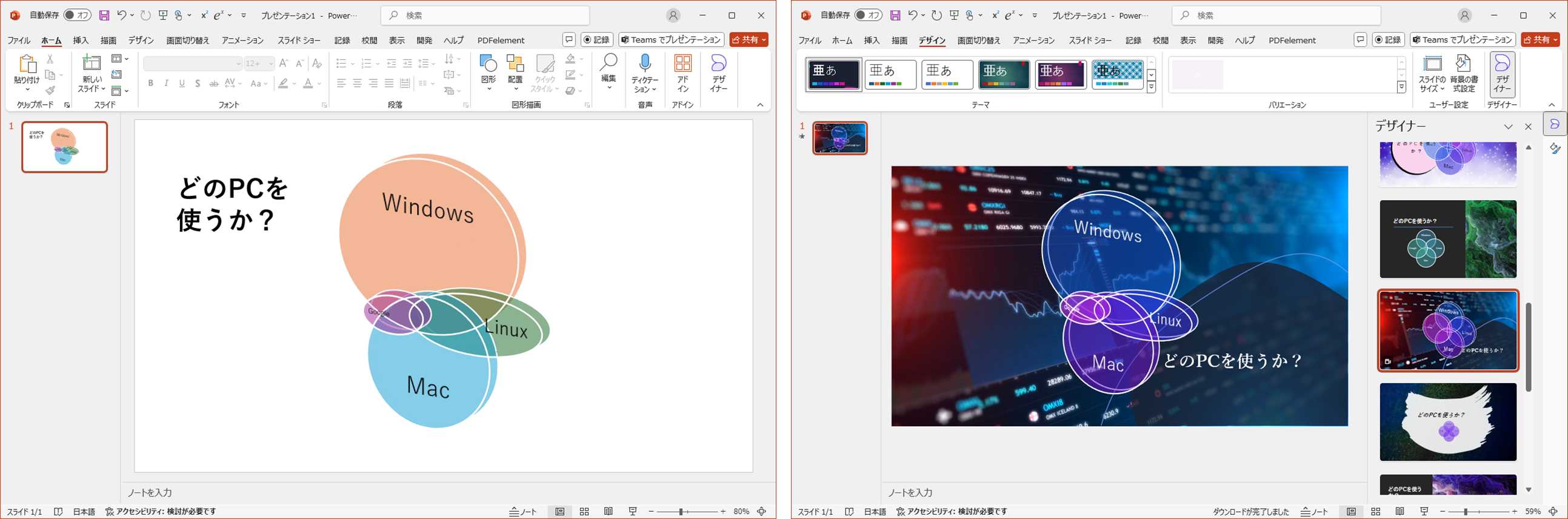The width and height of the screenshot is (1568, 519).
Task: Click Save icon in right PowerPoint window
Action: point(895,15)
